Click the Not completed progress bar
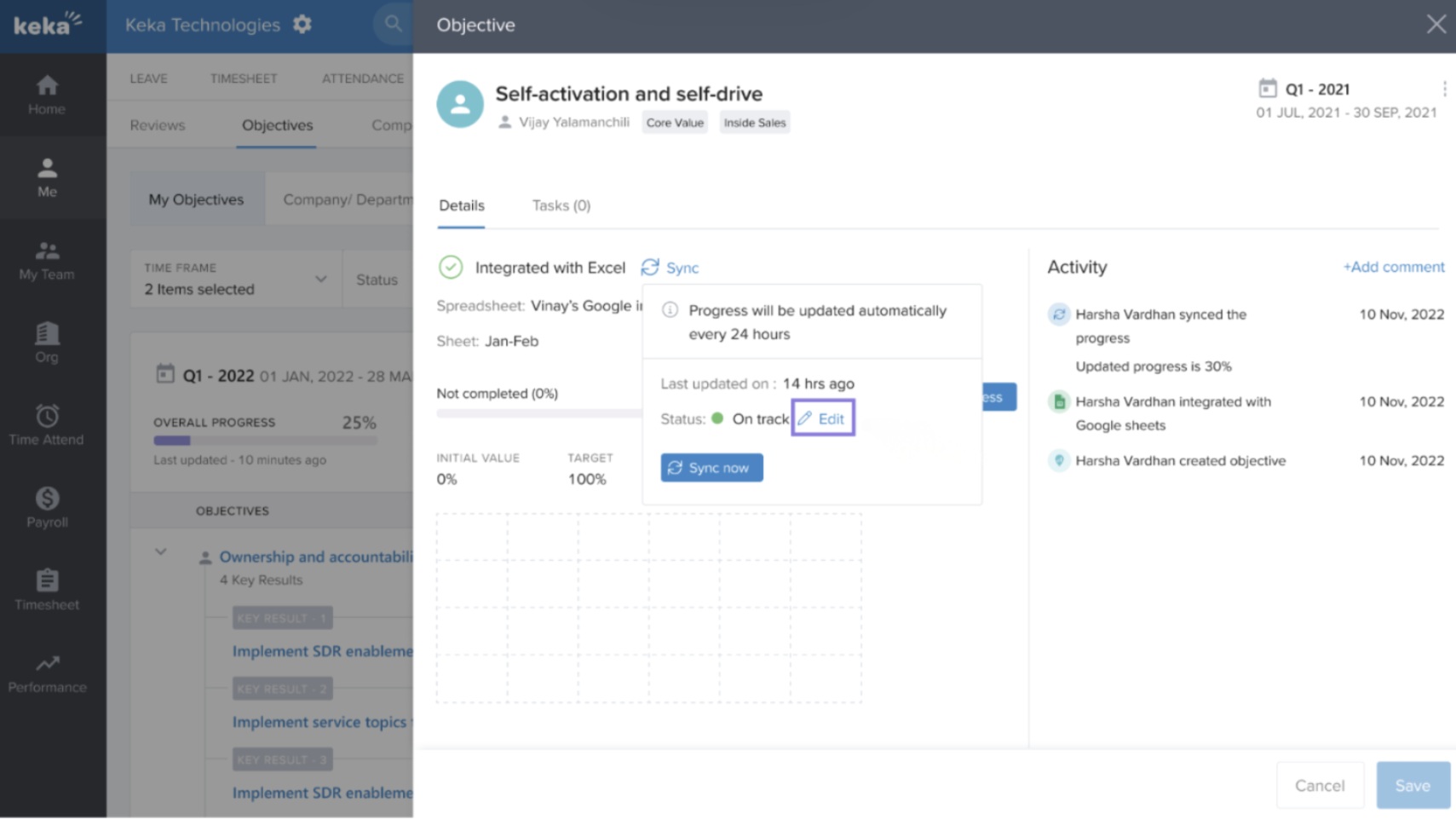1456x819 pixels. point(538,413)
